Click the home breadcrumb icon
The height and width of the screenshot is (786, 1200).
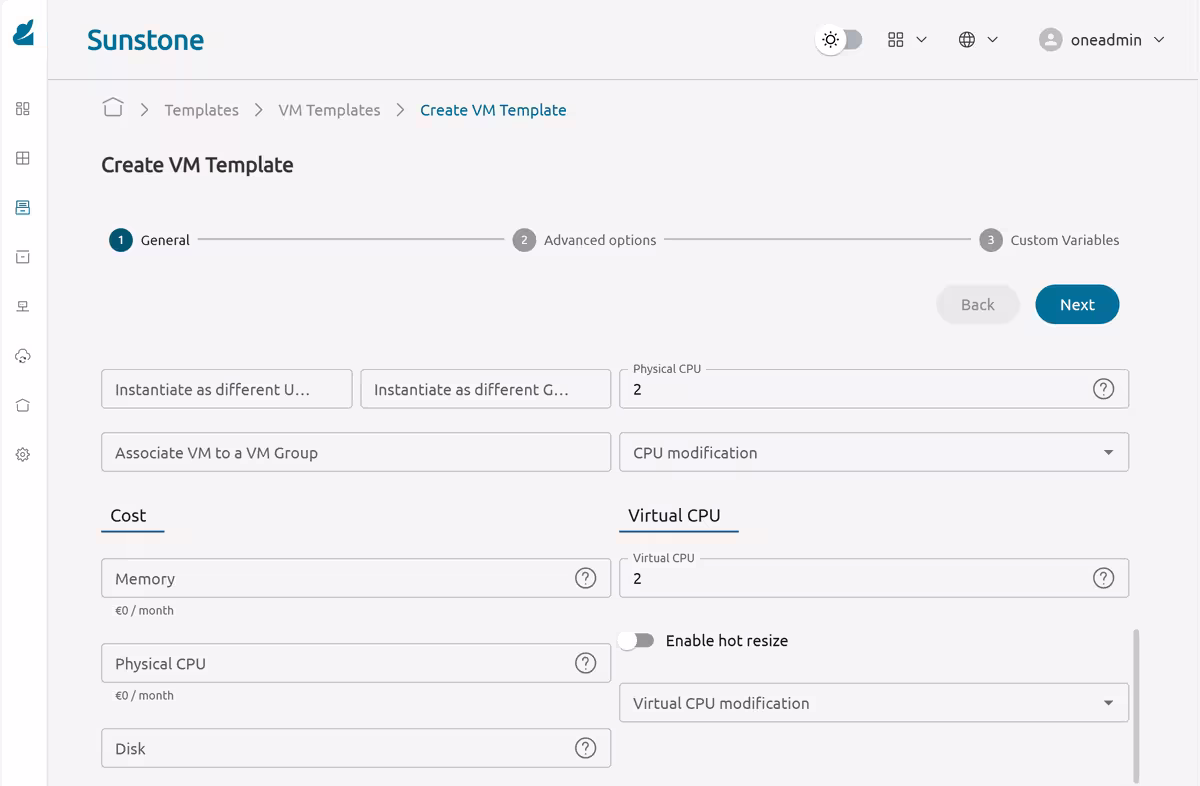coord(113,108)
